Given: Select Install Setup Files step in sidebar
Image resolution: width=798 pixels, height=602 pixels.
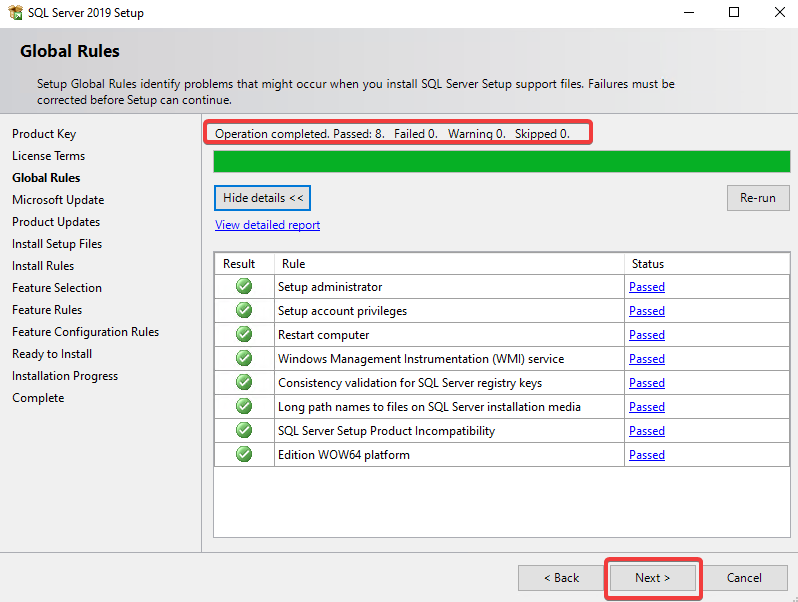Looking at the screenshot, I should click(x=57, y=244).
